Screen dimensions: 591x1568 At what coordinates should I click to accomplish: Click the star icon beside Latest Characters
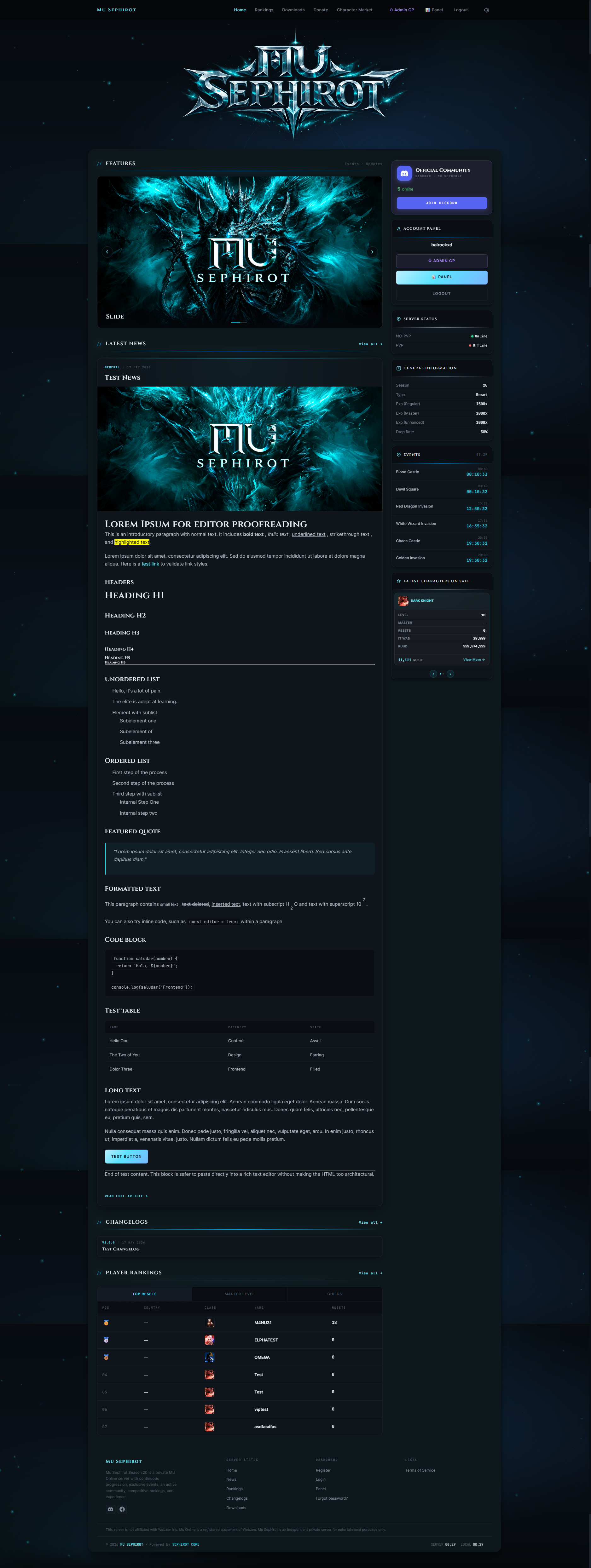(x=398, y=581)
